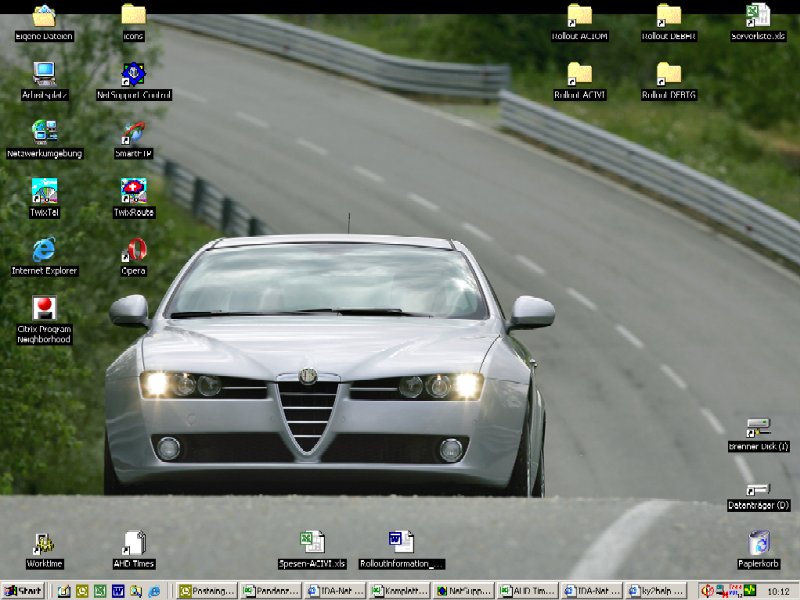This screenshot has width=800, height=600.
Task: Open Citrix Program Neighborhood icon
Action: (44, 309)
